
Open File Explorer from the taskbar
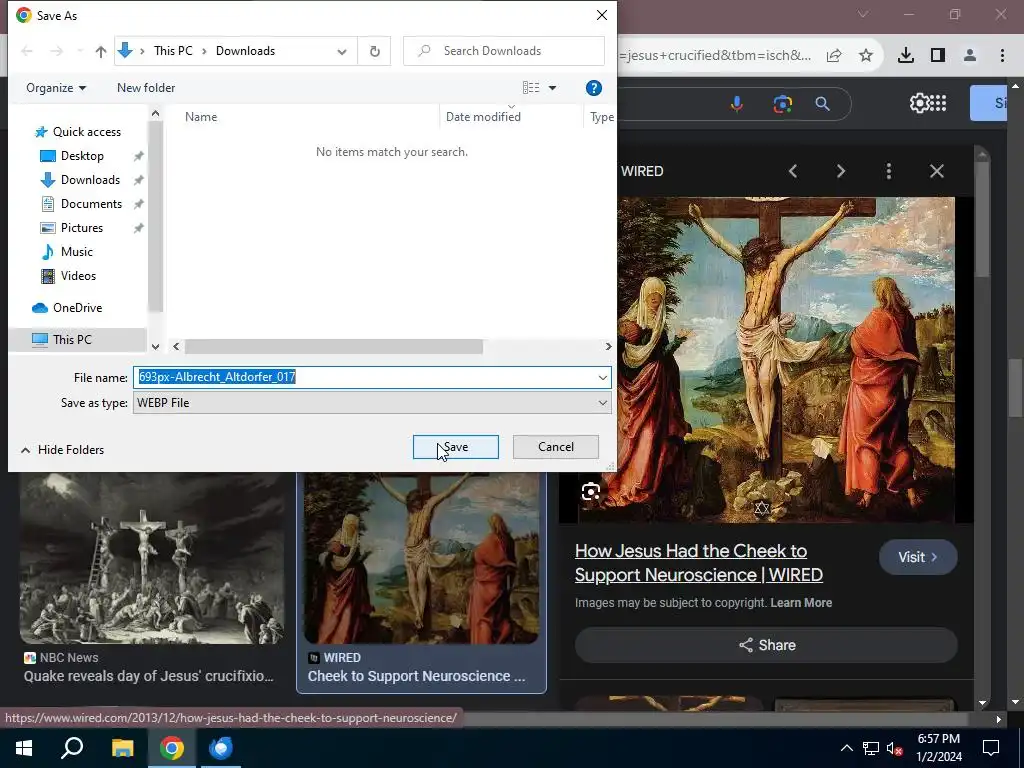pyautogui.click(x=122, y=748)
